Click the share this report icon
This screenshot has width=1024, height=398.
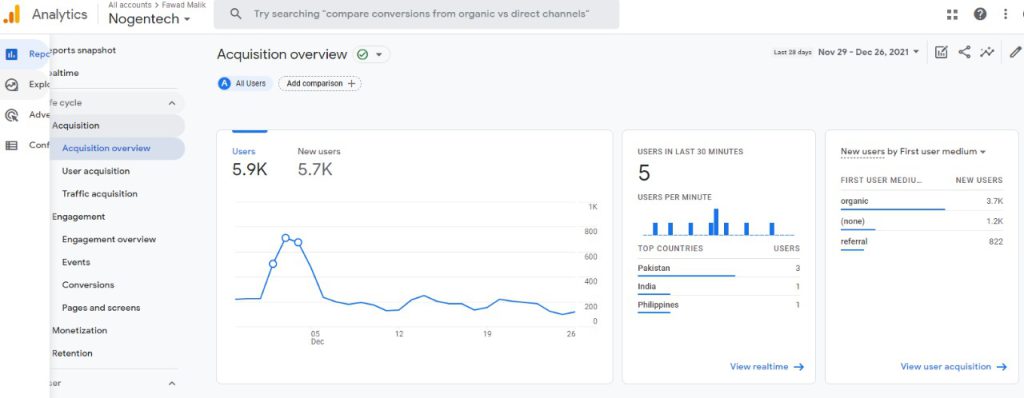[964, 52]
